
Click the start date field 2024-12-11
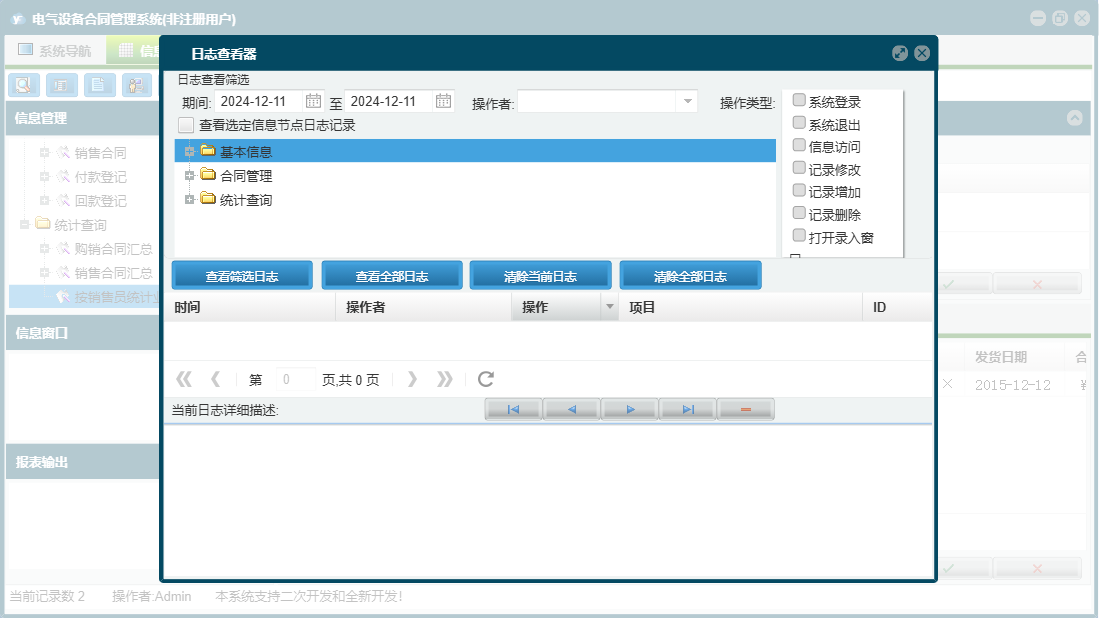(x=259, y=102)
